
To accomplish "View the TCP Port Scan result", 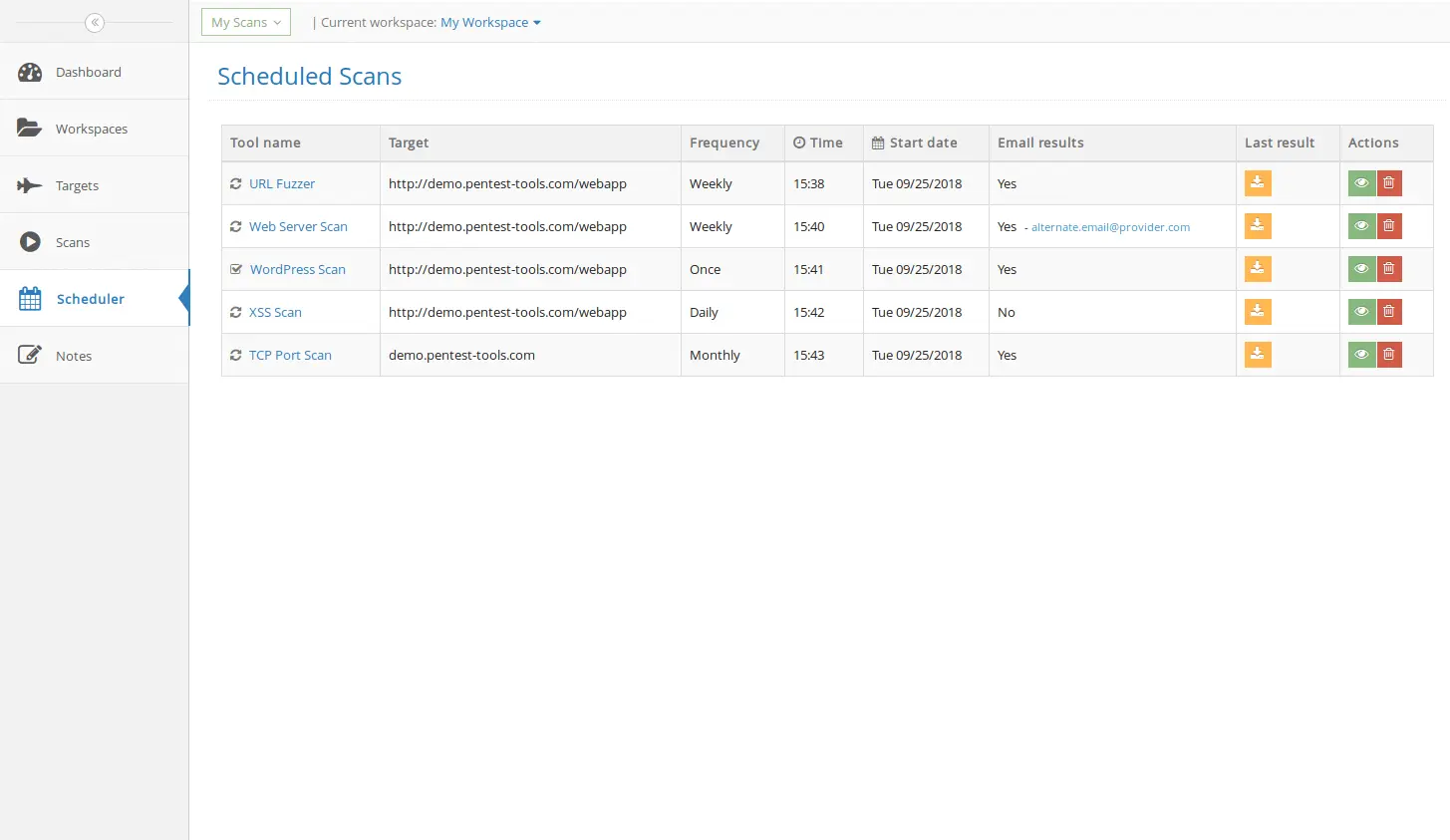I will point(1360,354).
